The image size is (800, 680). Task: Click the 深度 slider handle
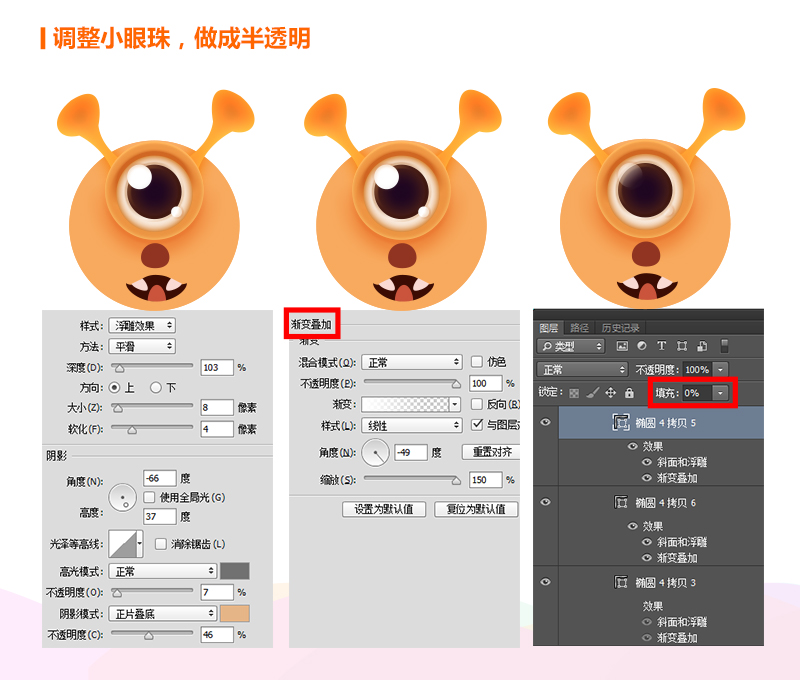[118, 369]
